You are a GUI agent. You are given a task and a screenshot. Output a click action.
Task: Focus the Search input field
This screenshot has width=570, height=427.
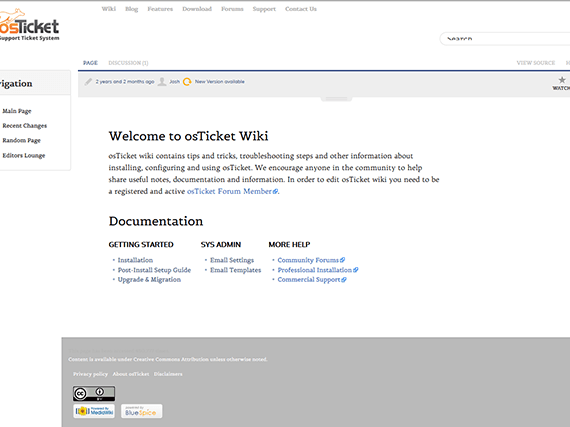(505, 39)
